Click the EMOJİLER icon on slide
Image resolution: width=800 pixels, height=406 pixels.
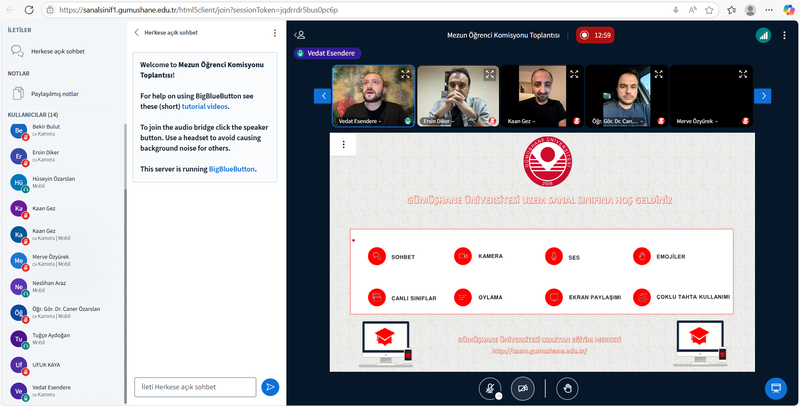tap(642, 256)
